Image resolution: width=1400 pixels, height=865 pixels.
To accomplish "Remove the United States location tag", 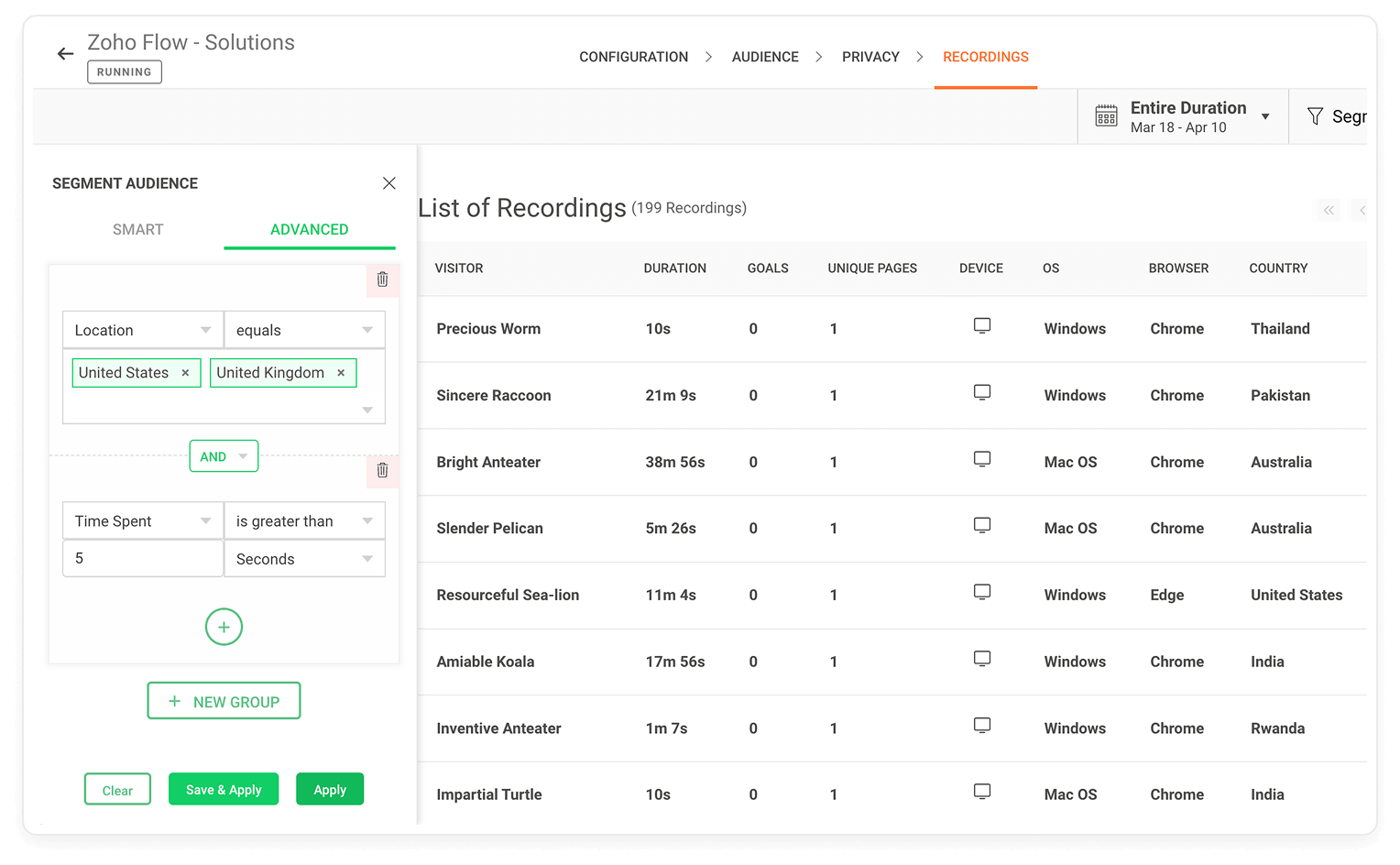I will click(185, 373).
